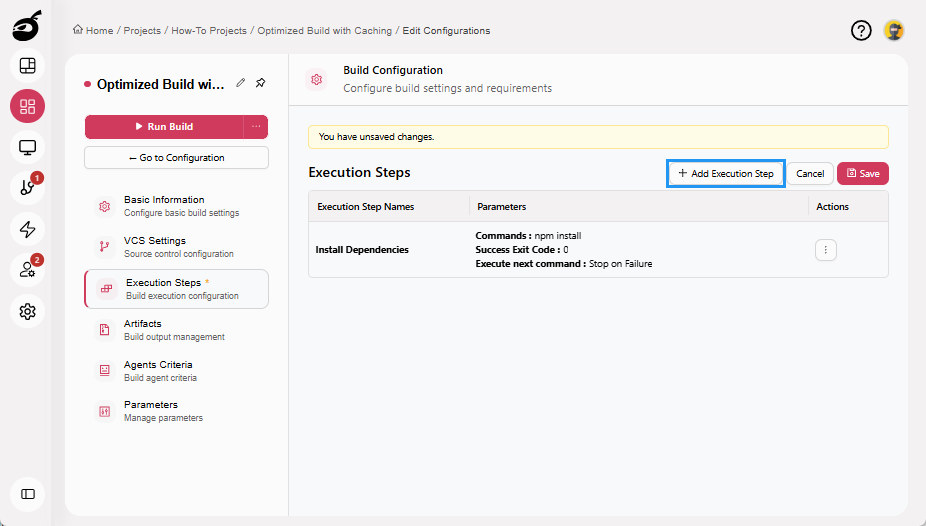
Task: Click the Agents Criteria icon
Action: click(x=105, y=370)
